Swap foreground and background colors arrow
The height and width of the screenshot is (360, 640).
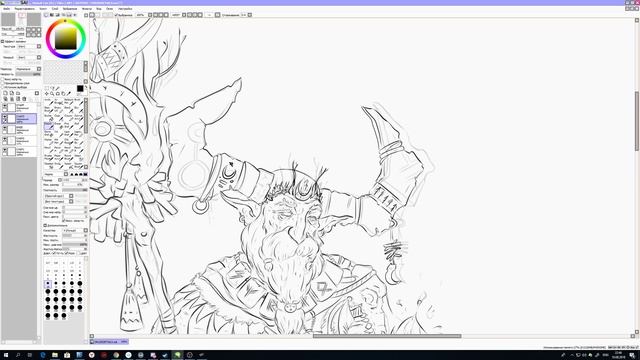(86, 87)
